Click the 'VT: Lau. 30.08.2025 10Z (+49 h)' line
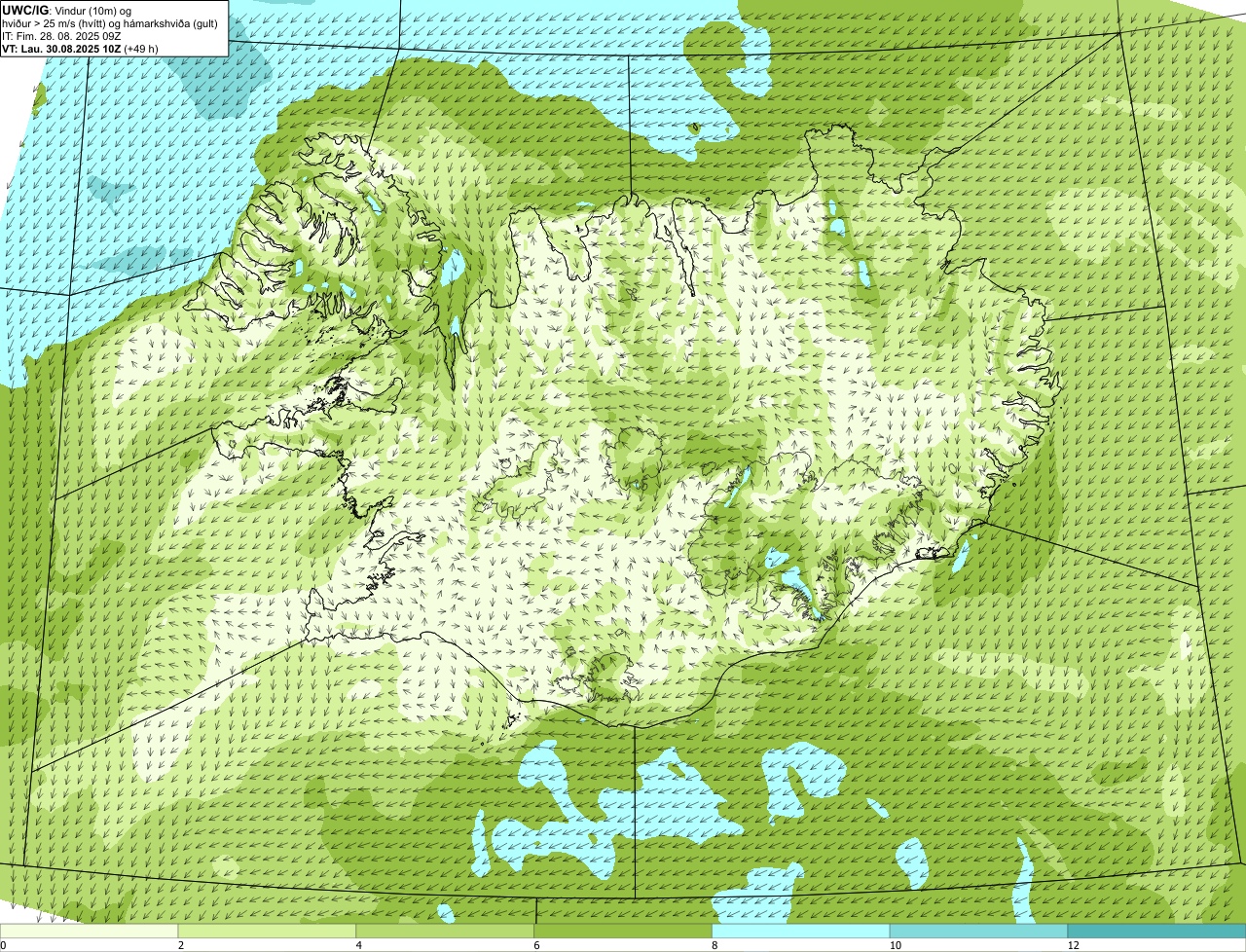 click(x=81, y=49)
